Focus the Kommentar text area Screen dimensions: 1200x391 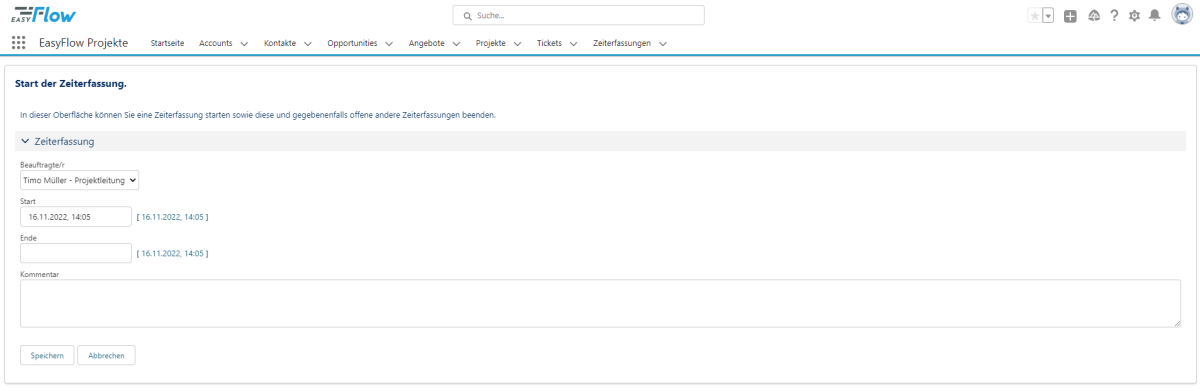pos(601,303)
